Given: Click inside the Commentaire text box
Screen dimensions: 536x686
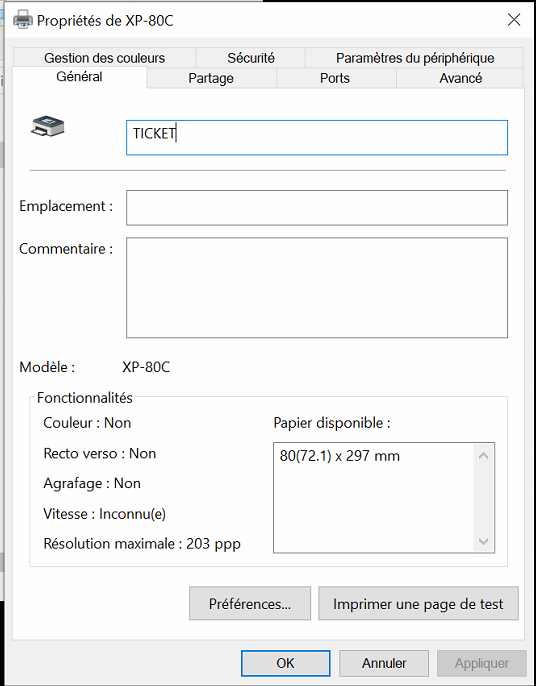Looking at the screenshot, I should click(x=317, y=288).
